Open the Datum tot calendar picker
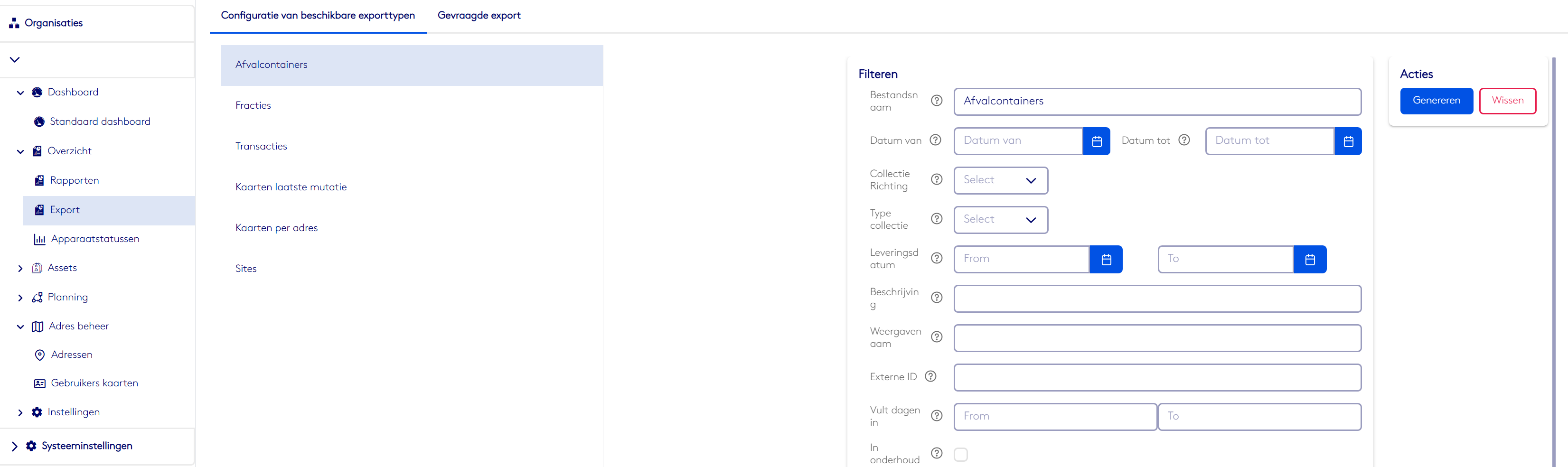Screen dimensions: 1568x467 1348,141
